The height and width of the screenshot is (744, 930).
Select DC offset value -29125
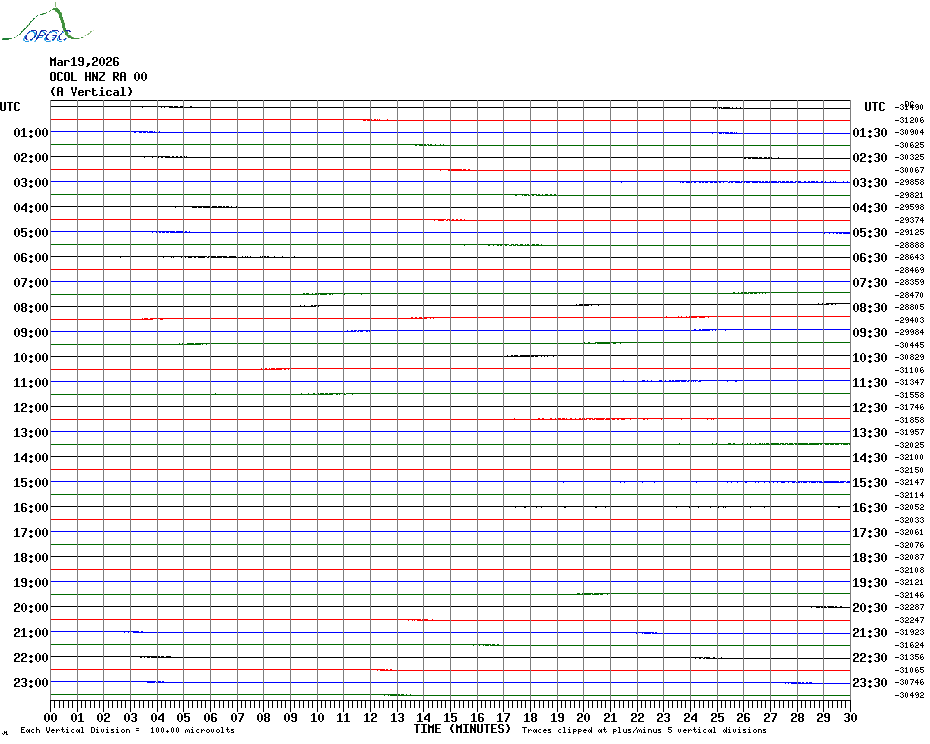909,232
